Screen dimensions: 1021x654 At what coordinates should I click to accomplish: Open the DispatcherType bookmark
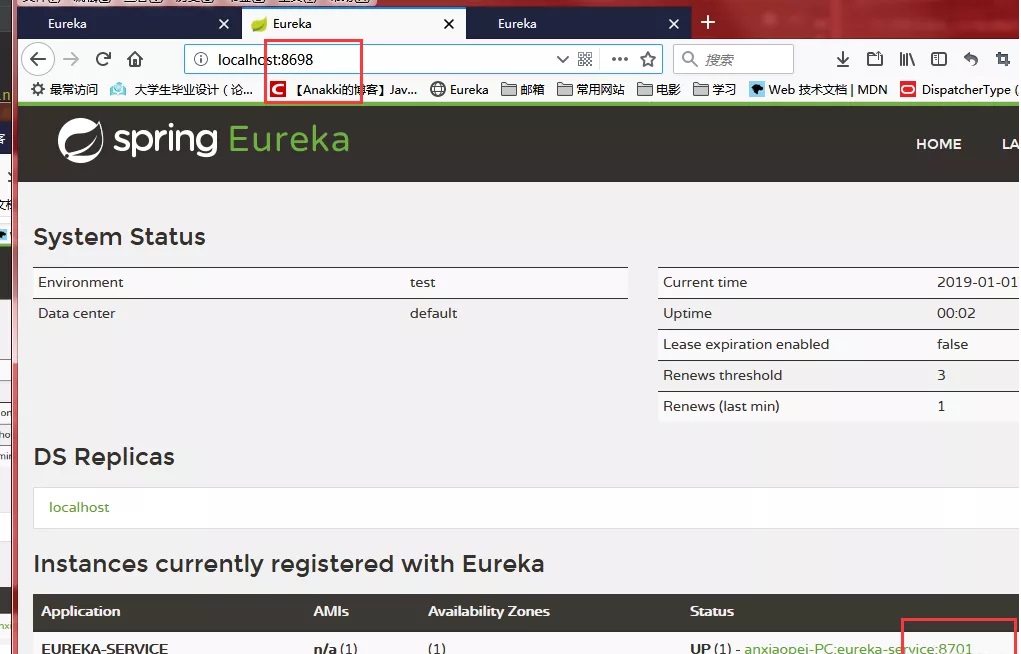pos(958,89)
